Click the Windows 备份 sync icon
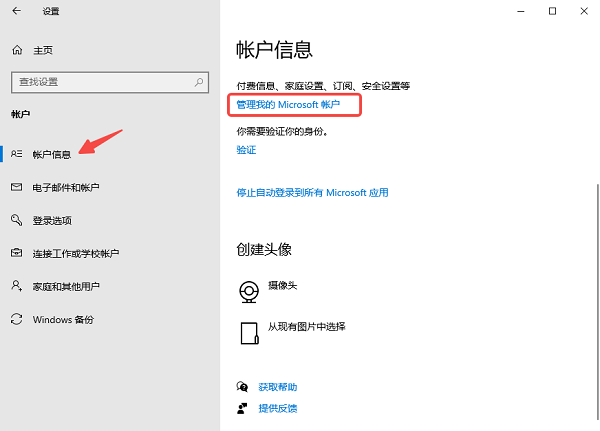This screenshot has width=600, height=431. 17,319
